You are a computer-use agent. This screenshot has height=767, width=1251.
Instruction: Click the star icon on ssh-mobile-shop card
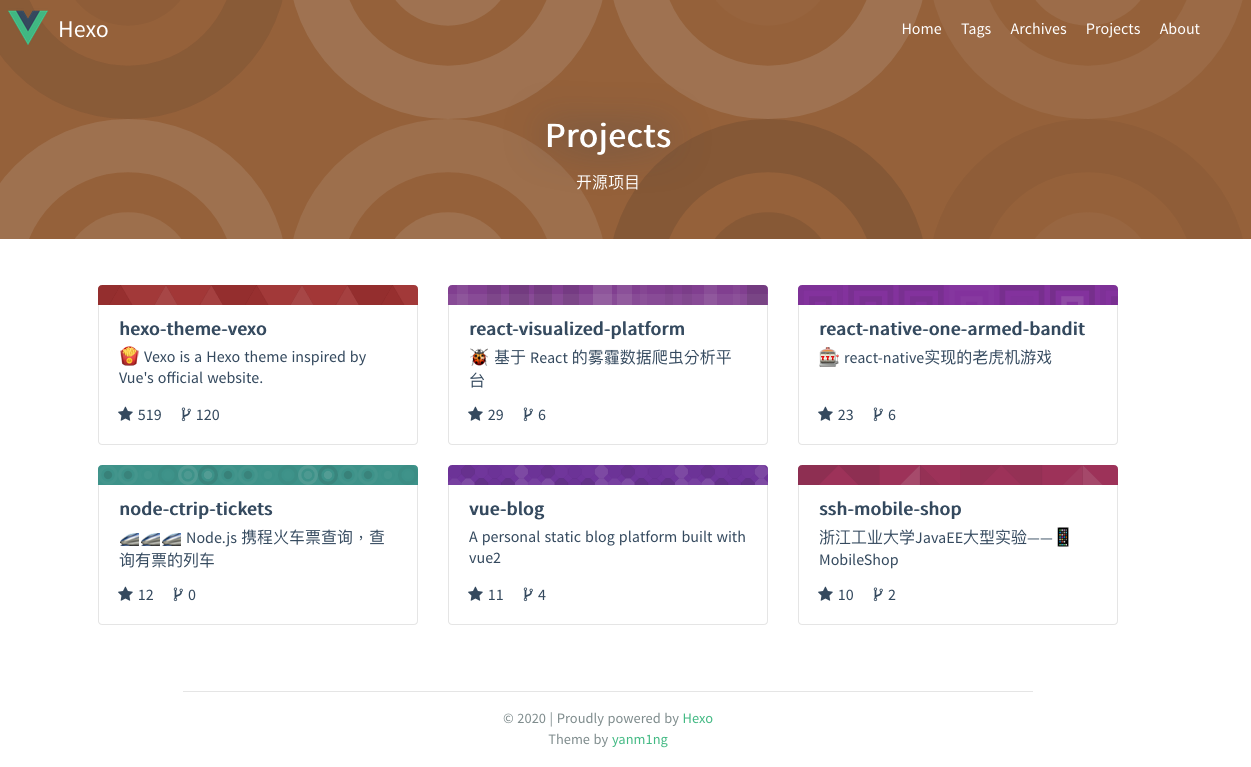(x=826, y=594)
